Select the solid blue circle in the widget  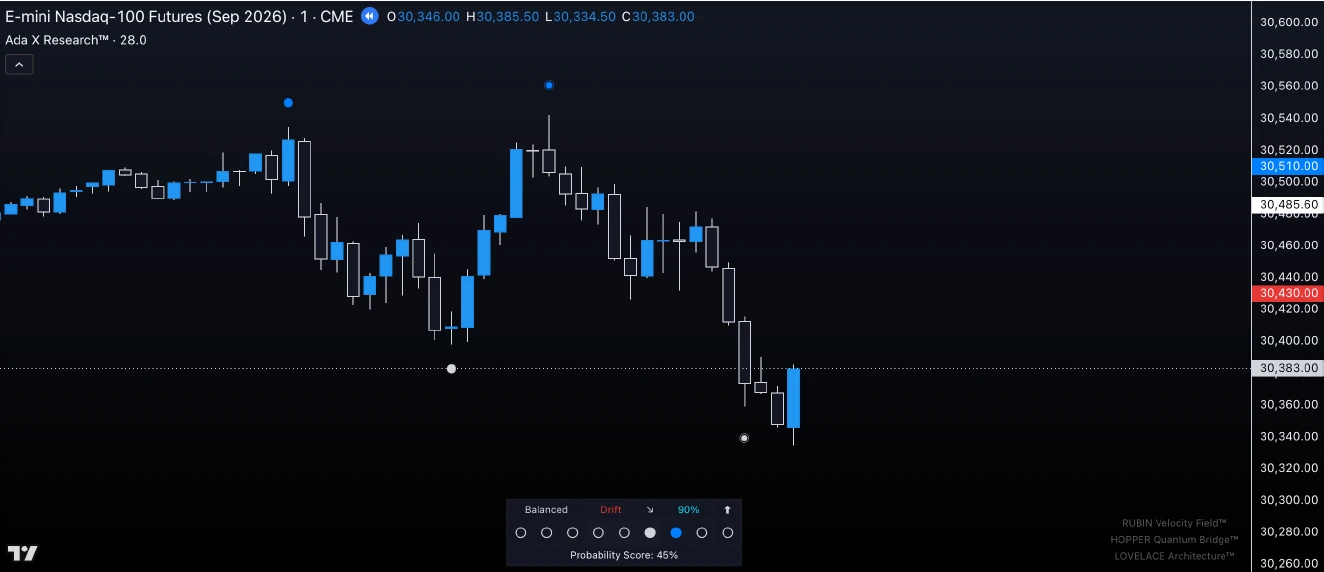click(676, 533)
